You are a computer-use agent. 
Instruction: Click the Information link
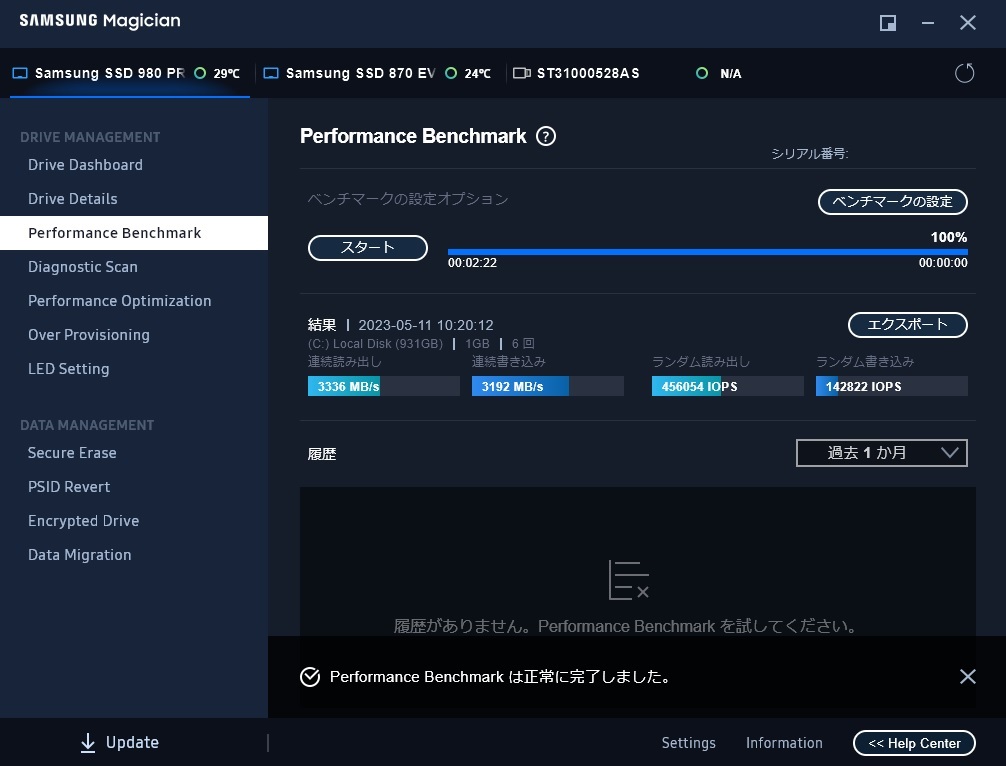(784, 743)
